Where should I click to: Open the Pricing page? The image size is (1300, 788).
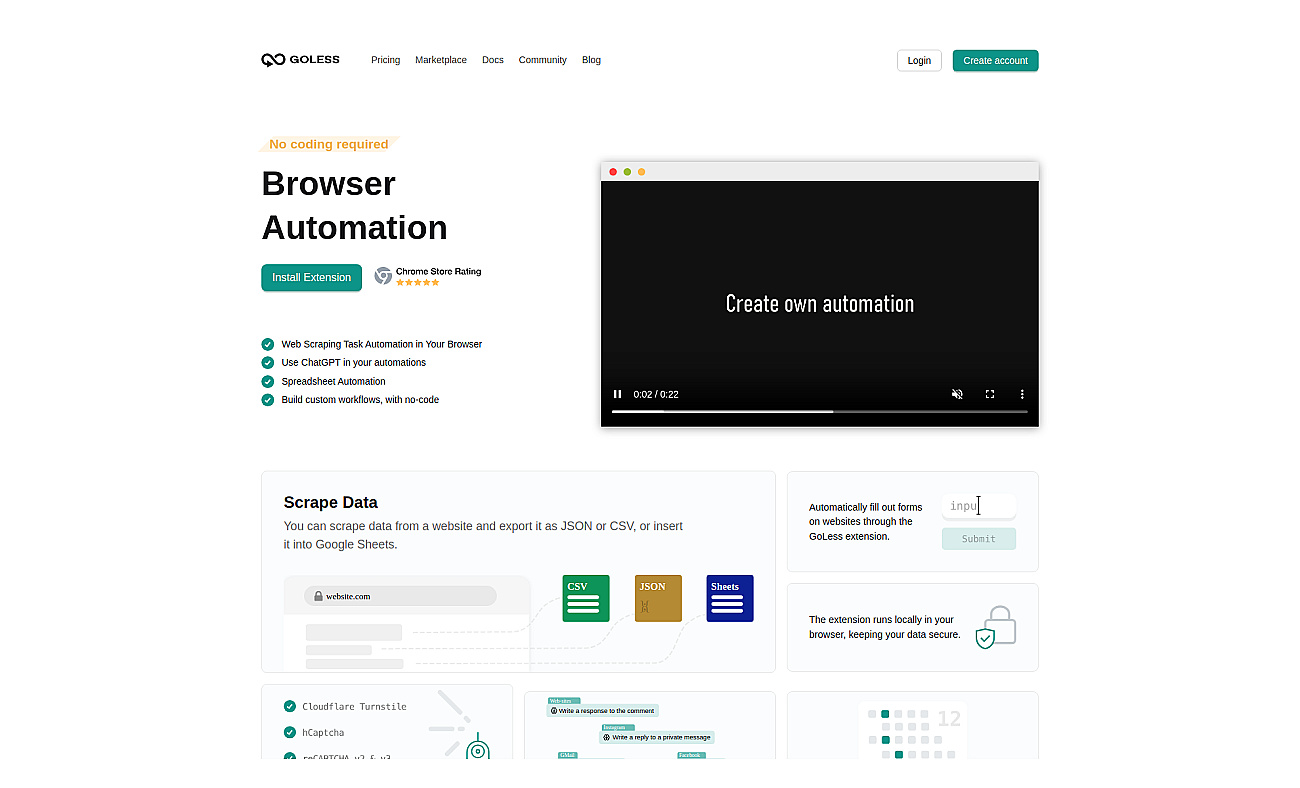(385, 60)
